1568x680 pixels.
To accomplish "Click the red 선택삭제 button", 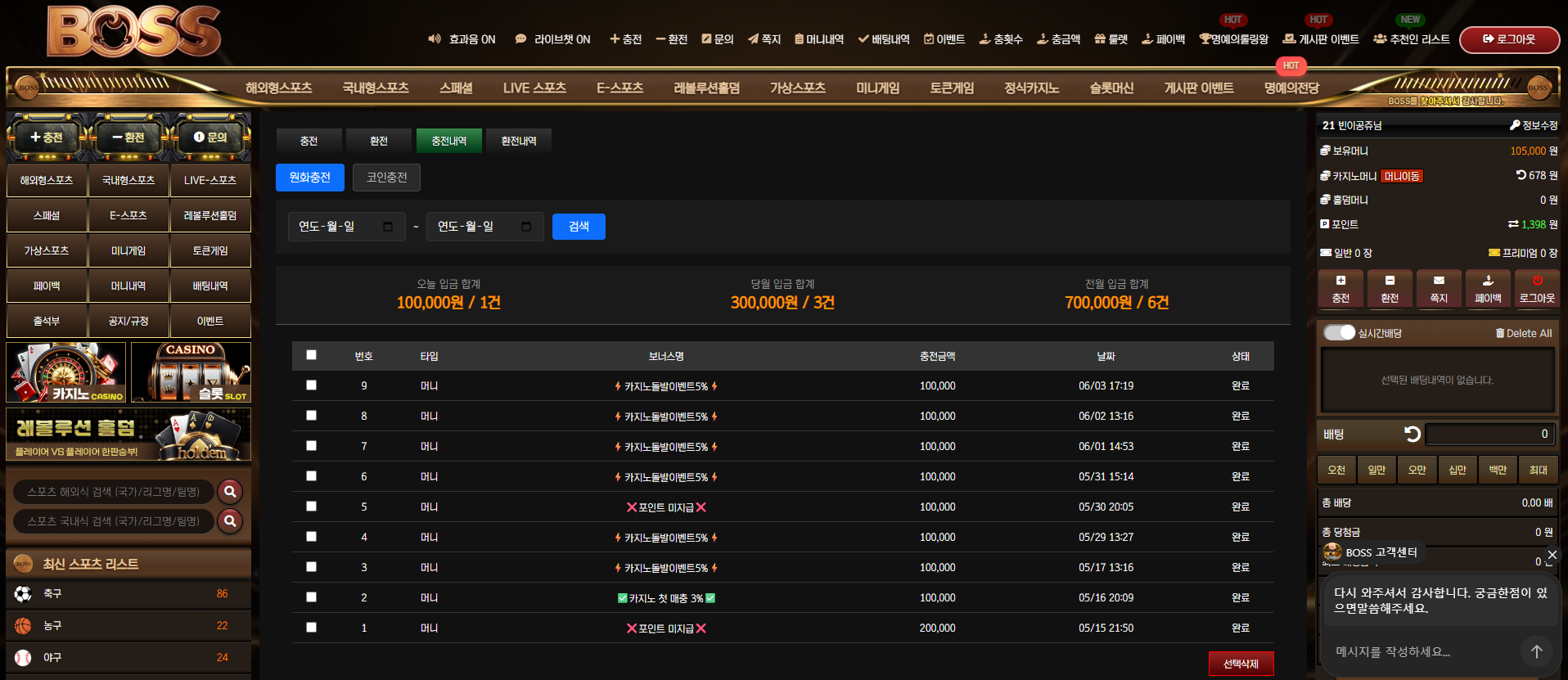I will coord(1241,664).
